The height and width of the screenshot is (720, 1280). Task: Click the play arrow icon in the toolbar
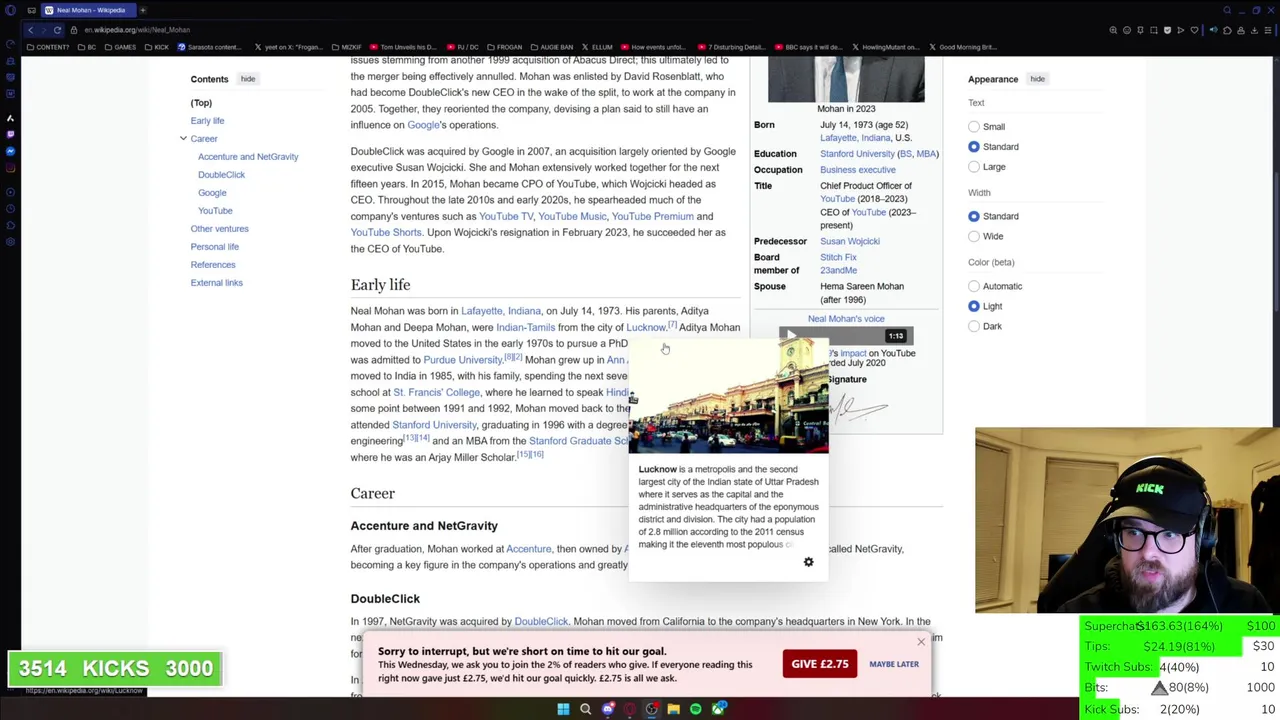click(x=1181, y=30)
